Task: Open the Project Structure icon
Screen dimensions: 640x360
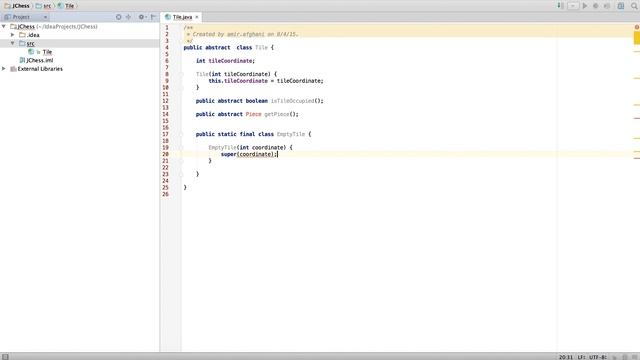Action: click(x=621, y=6)
